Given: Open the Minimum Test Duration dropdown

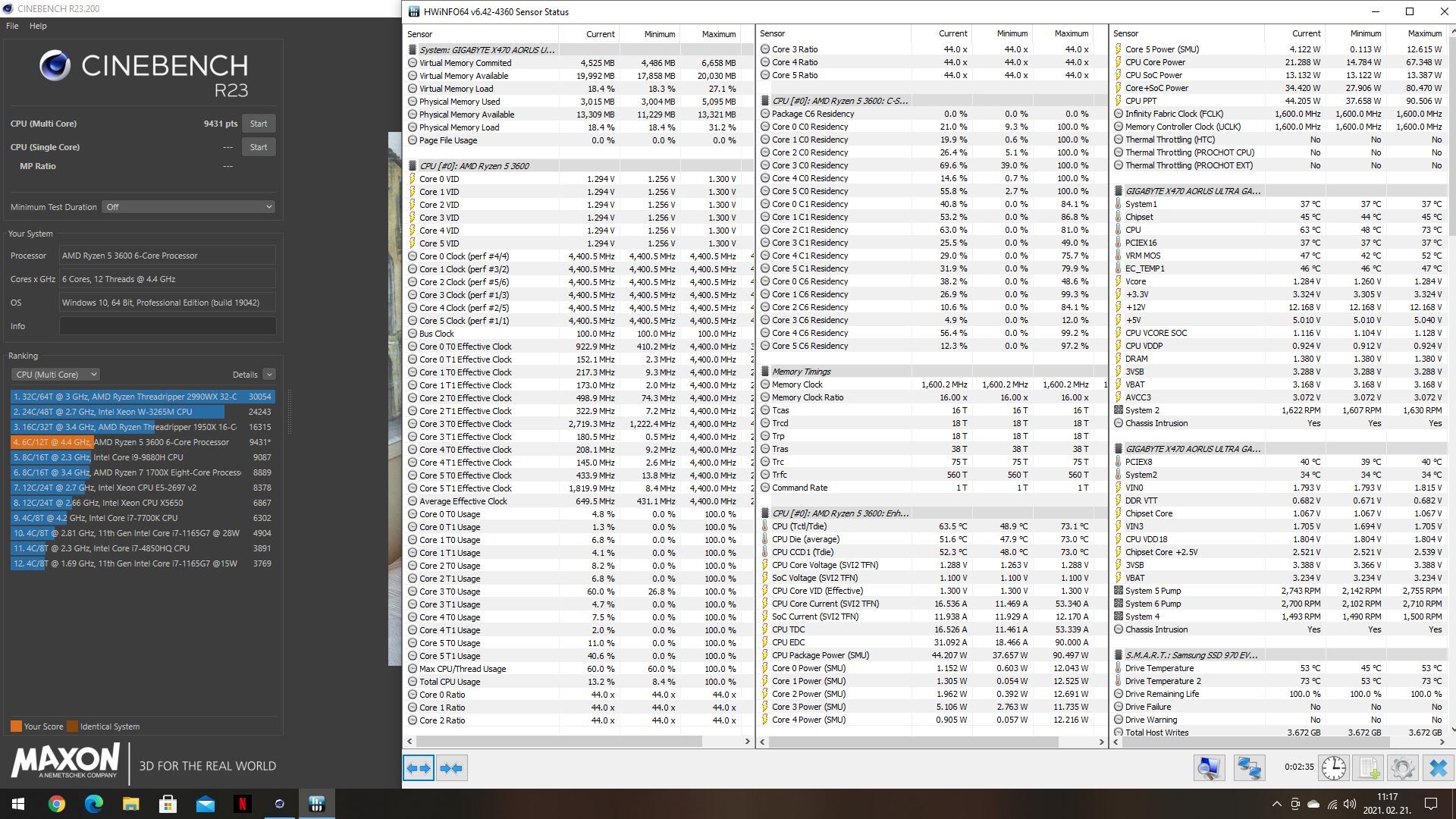Looking at the screenshot, I should [188, 207].
